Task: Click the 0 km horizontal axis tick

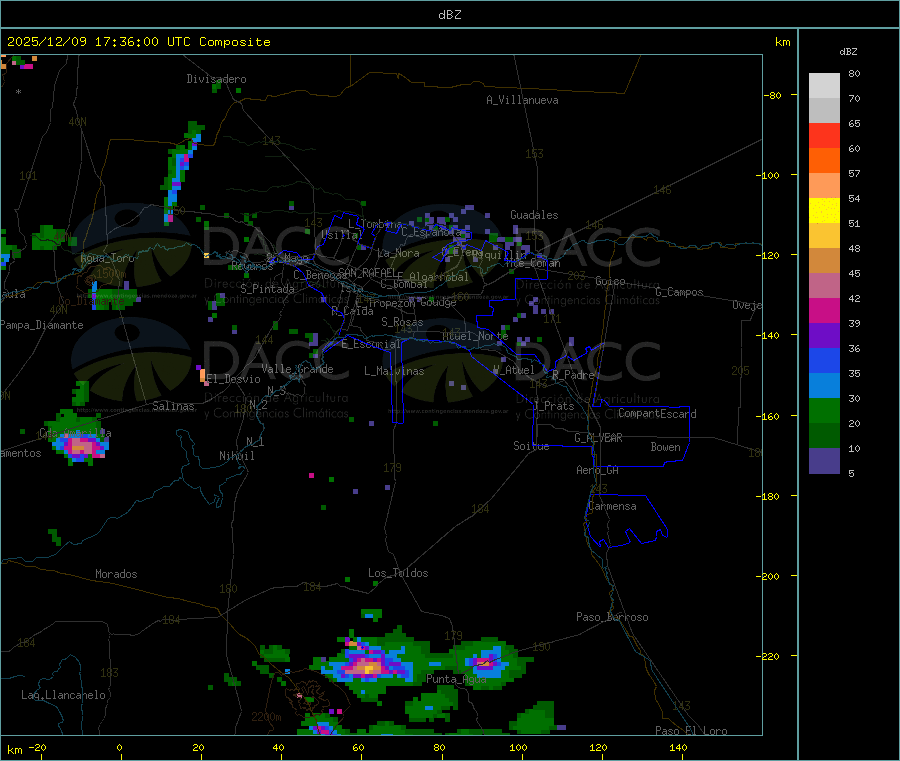Action: point(119,747)
